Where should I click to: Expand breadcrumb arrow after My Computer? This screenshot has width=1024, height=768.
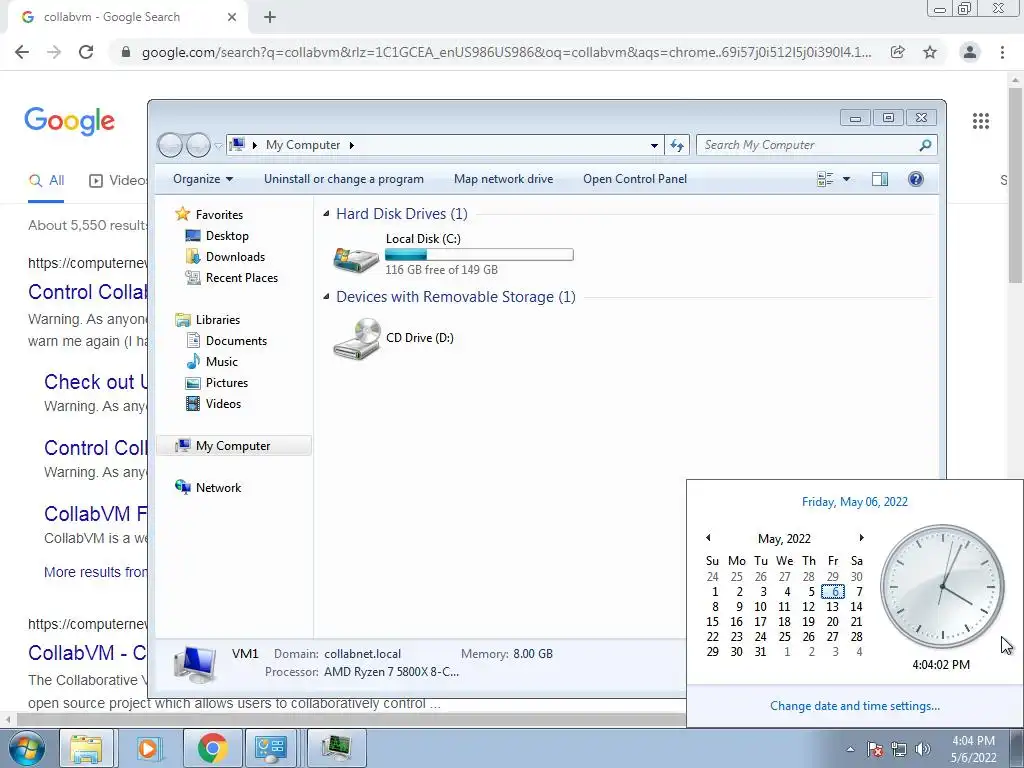click(x=351, y=145)
